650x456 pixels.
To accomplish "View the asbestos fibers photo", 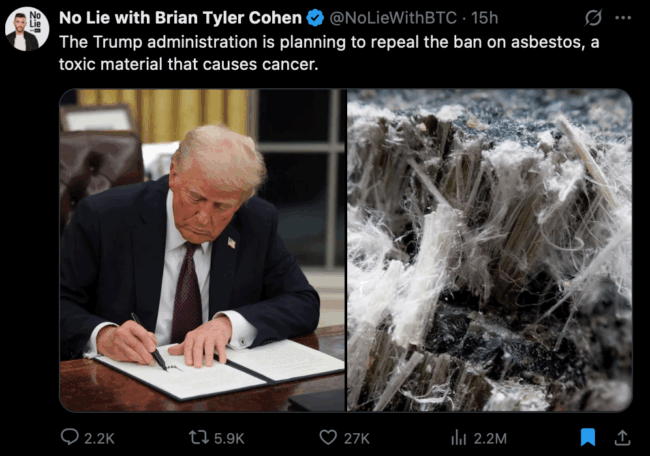I will point(490,250).
